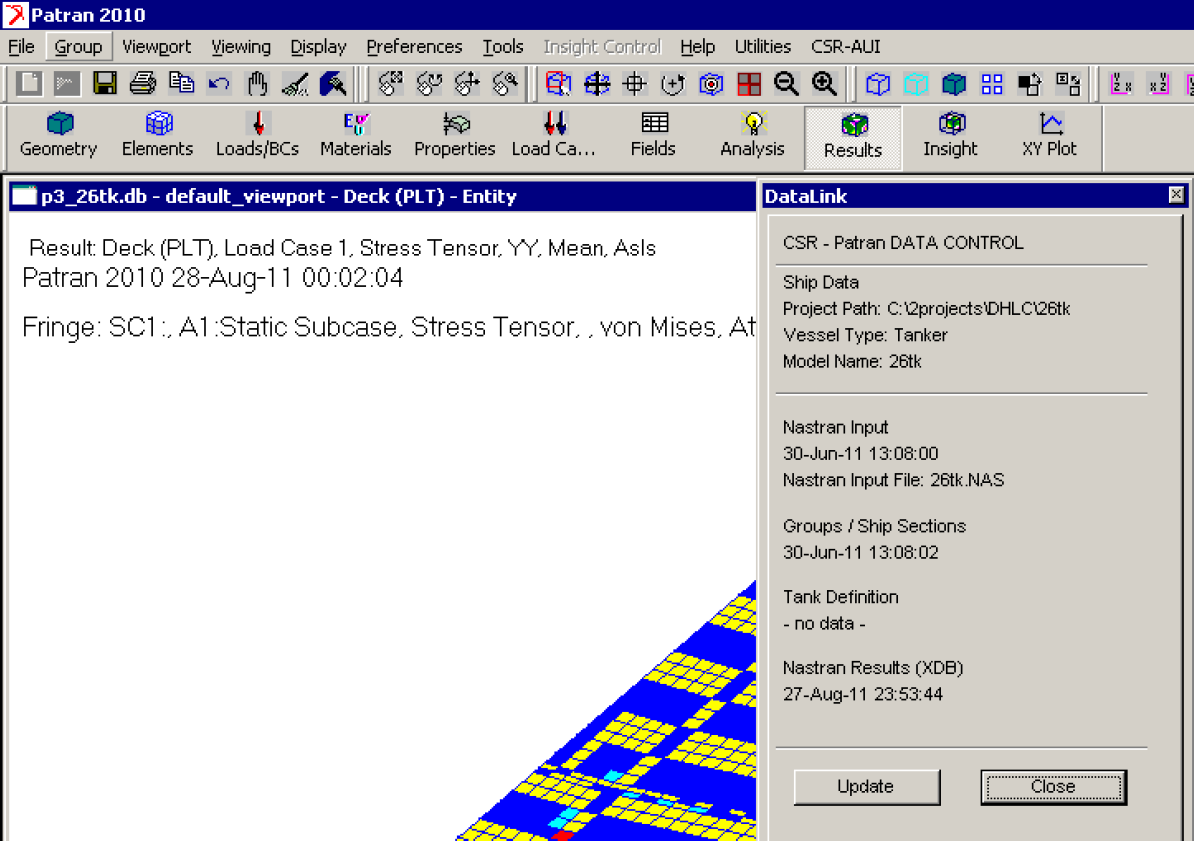Select the Mouse Rotate Z icon
This screenshot has width=1194, height=841.
(429, 83)
